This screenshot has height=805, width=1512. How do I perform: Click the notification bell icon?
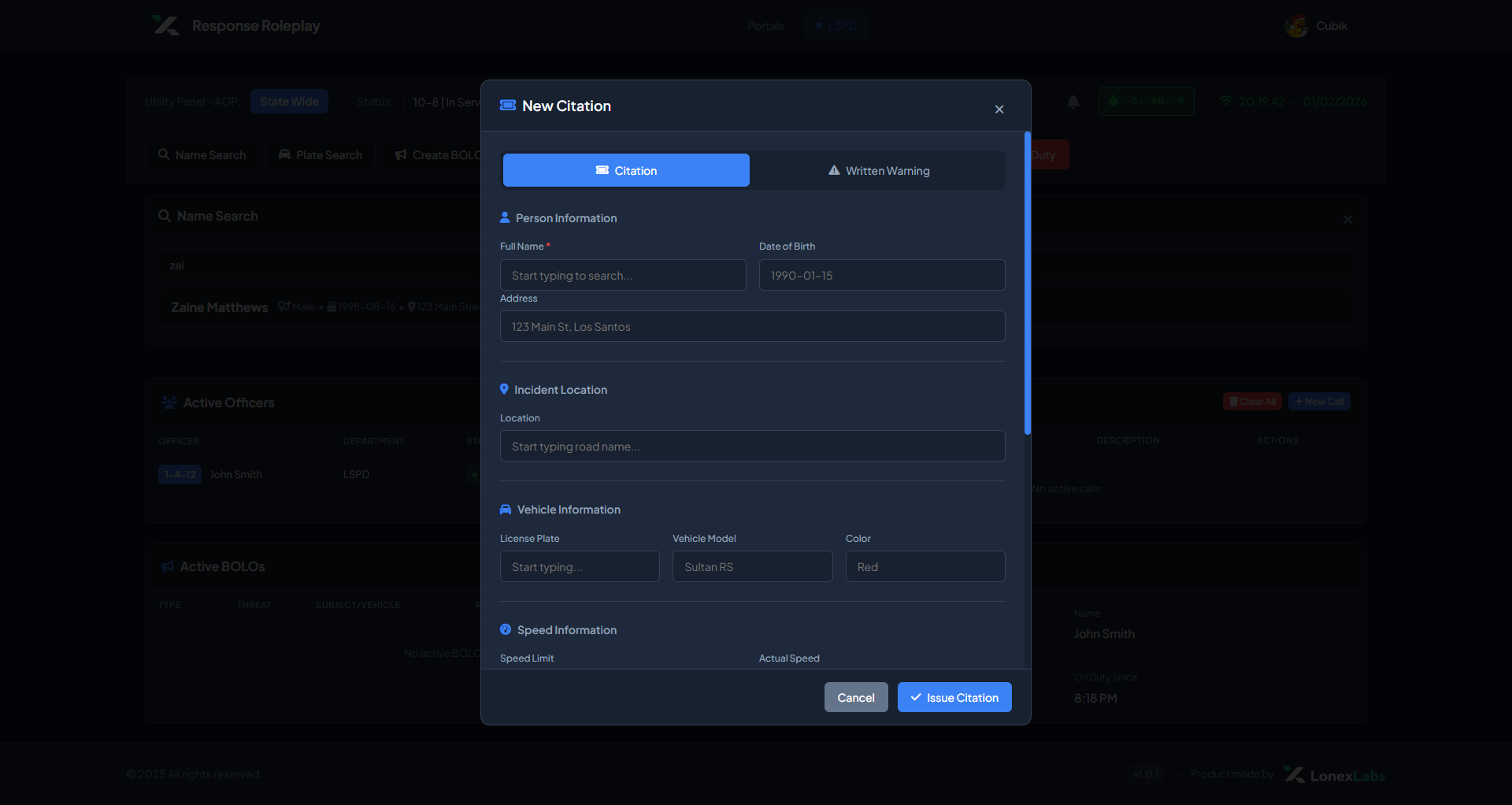pyautogui.click(x=1073, y=102)
